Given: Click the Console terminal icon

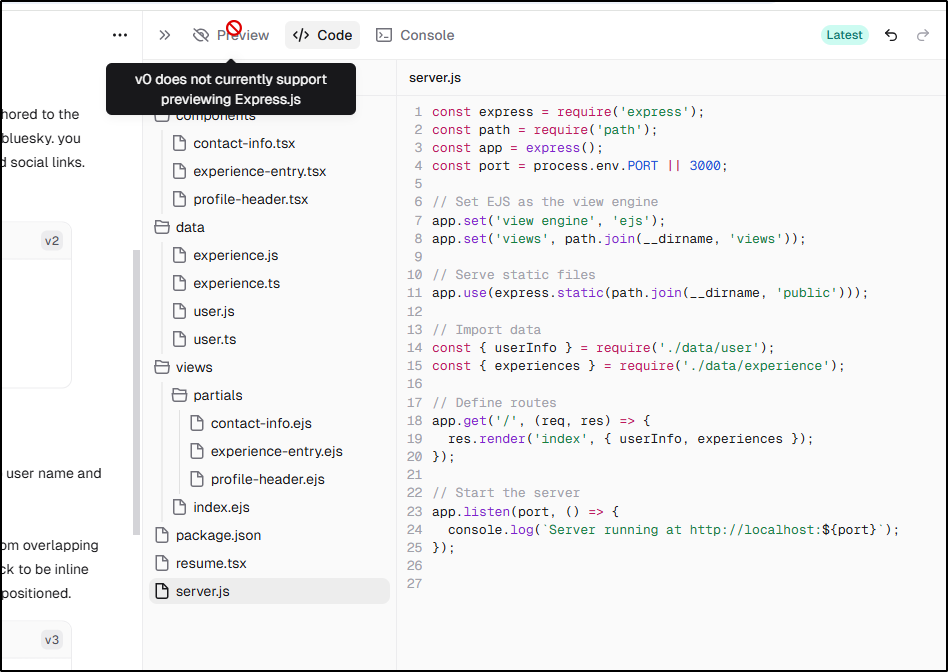Looking at the screenshot, I should point(384,35).
